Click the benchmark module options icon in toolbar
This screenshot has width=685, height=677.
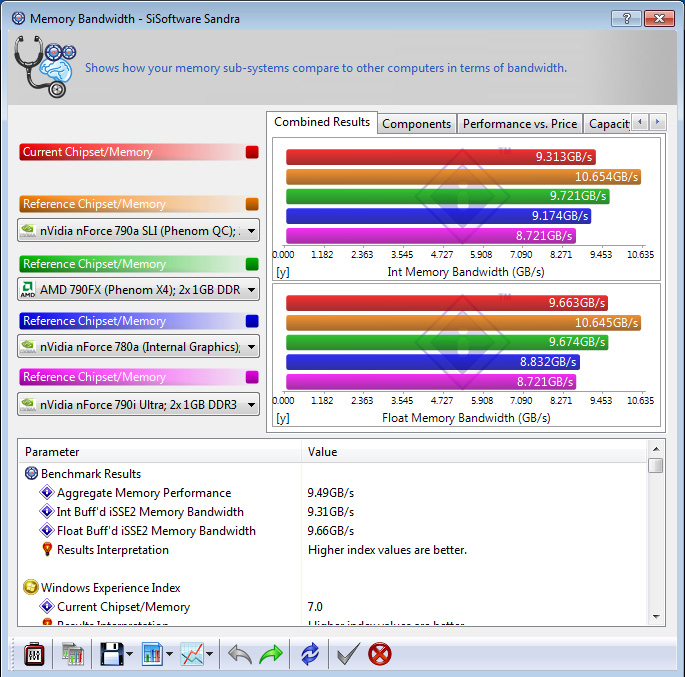click(x=34, y=654)
